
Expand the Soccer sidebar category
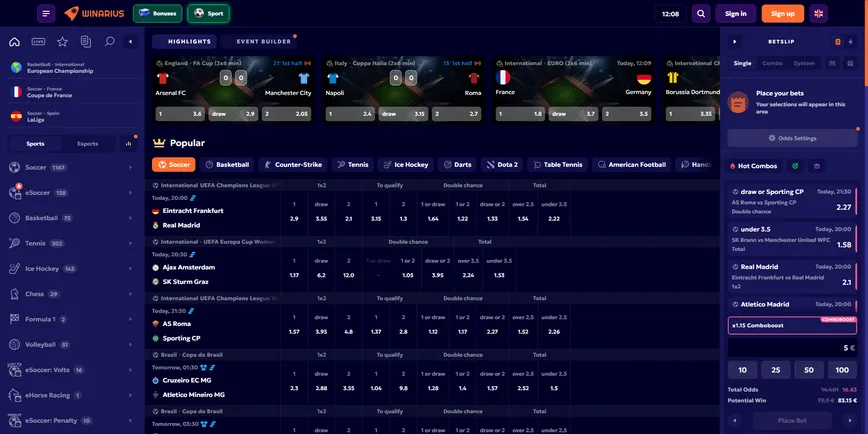[72, 167]
